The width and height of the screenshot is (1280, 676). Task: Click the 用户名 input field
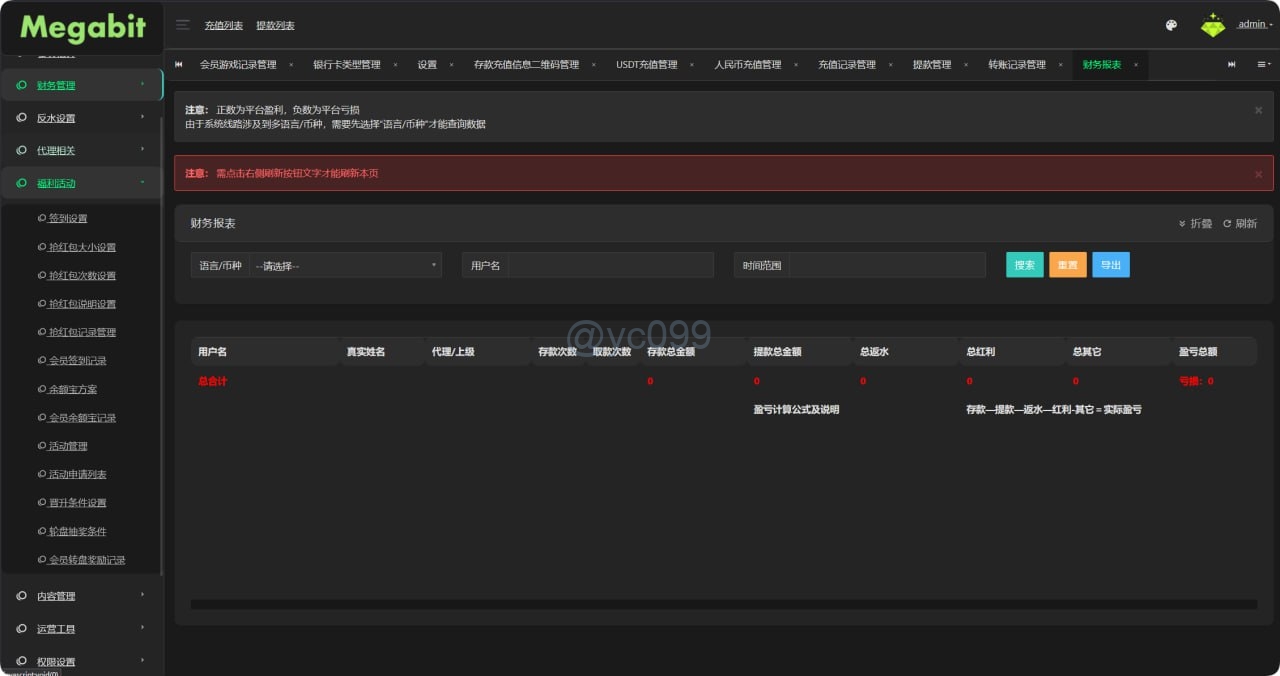point(610,265)
